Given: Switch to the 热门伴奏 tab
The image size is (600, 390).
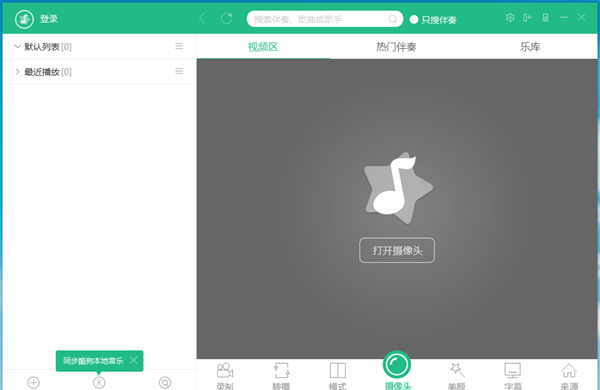Looking at the screenshot, I should 396,47.
